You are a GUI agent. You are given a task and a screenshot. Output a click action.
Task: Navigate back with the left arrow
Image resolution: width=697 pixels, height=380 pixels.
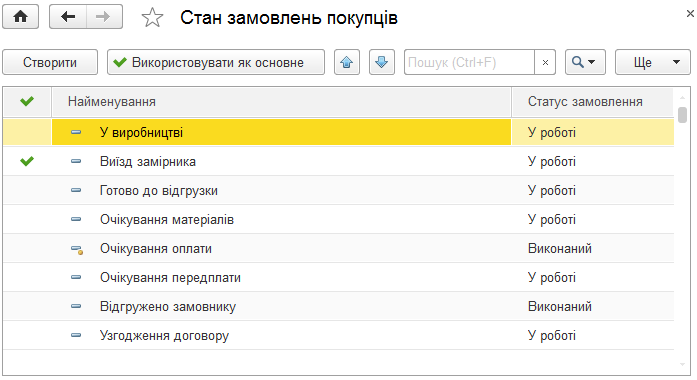click(x=68, y=17)
